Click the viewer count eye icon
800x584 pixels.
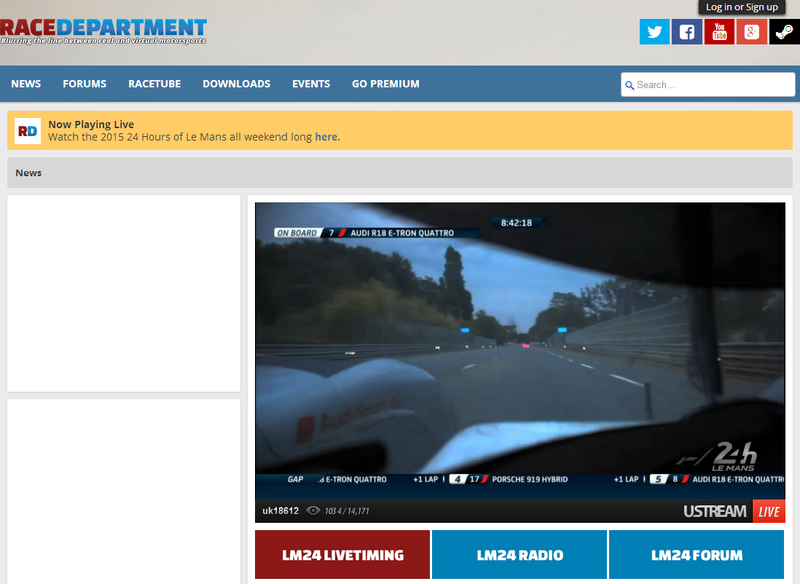[313, 511]
